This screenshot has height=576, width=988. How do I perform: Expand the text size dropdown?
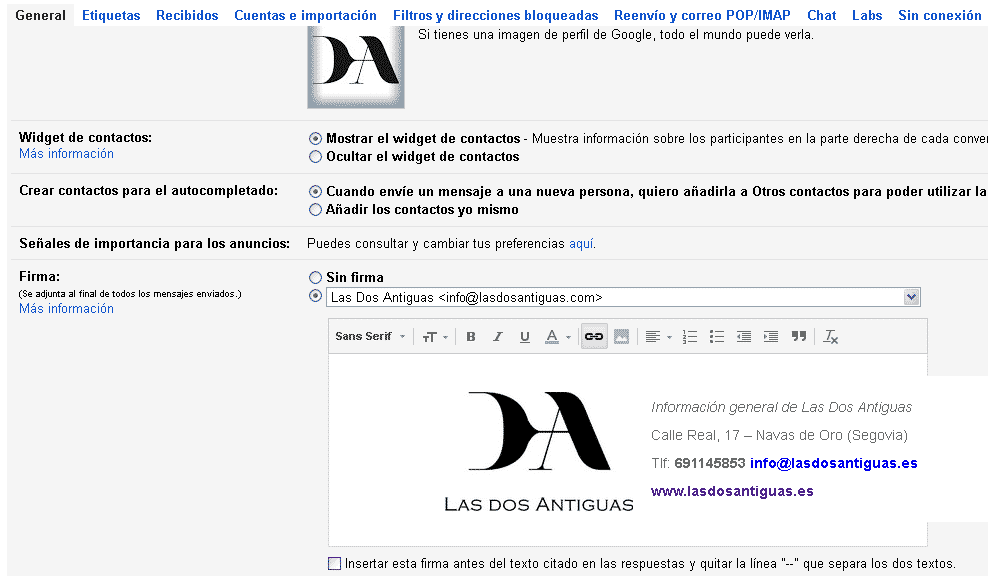tap(434, 337)
